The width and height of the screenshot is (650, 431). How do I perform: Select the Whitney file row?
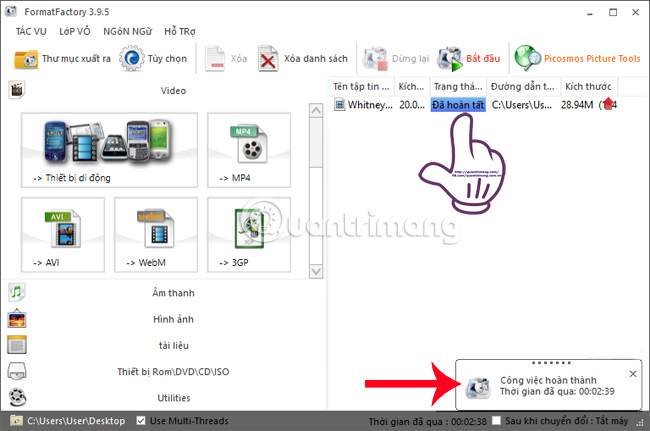pyautogui.click(x=475, y=105)
